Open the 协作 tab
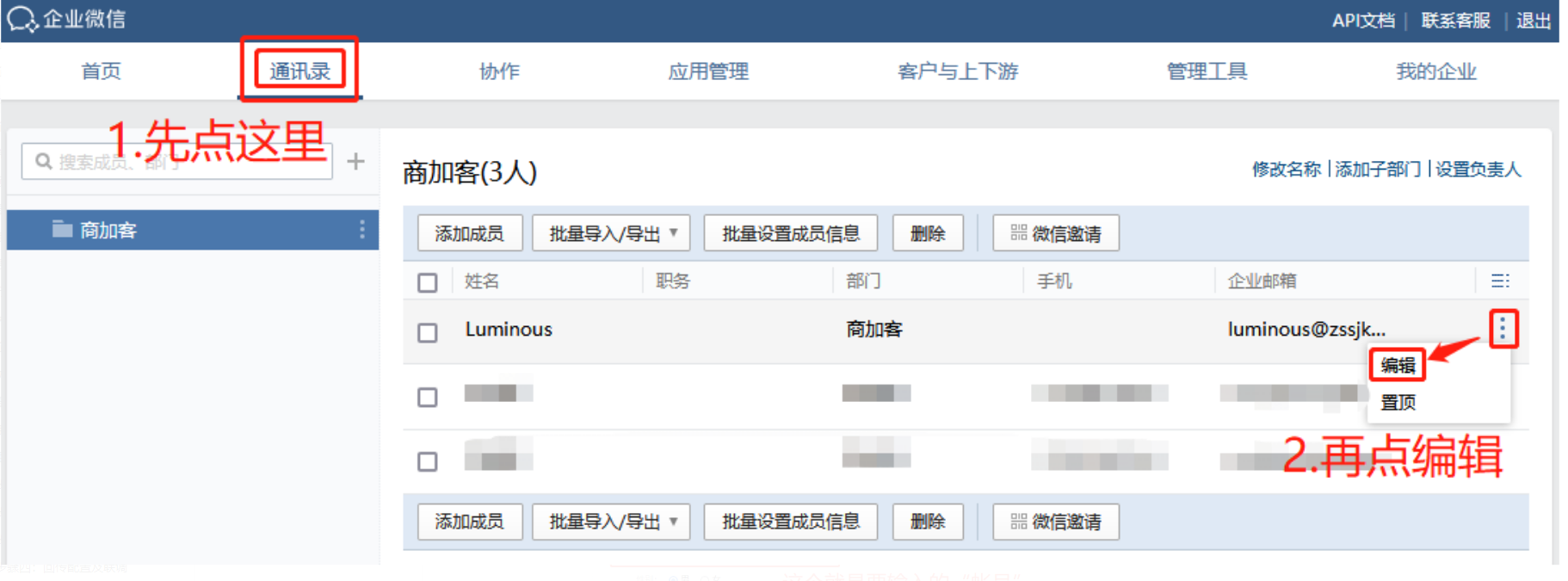Viewport: 1568px width, 581px height. coord(500,71)
